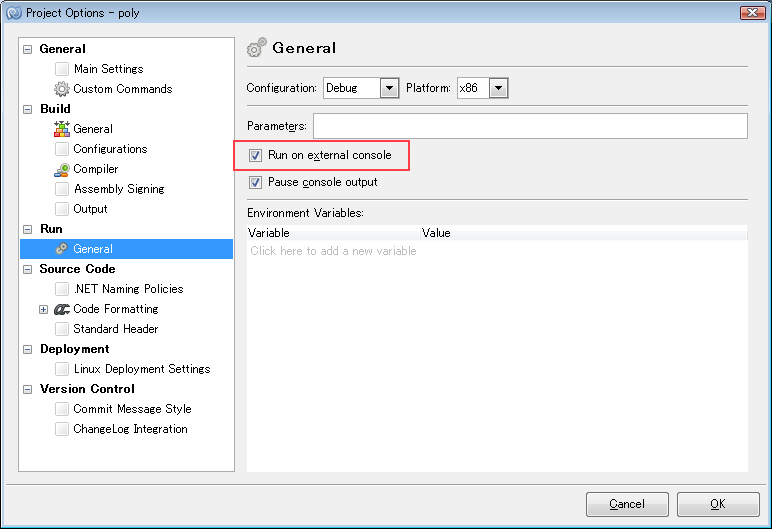Click the Custom Commands gear icon
Image resolution: width=772 pixels, height=529 pixels.
coord(62,89)
